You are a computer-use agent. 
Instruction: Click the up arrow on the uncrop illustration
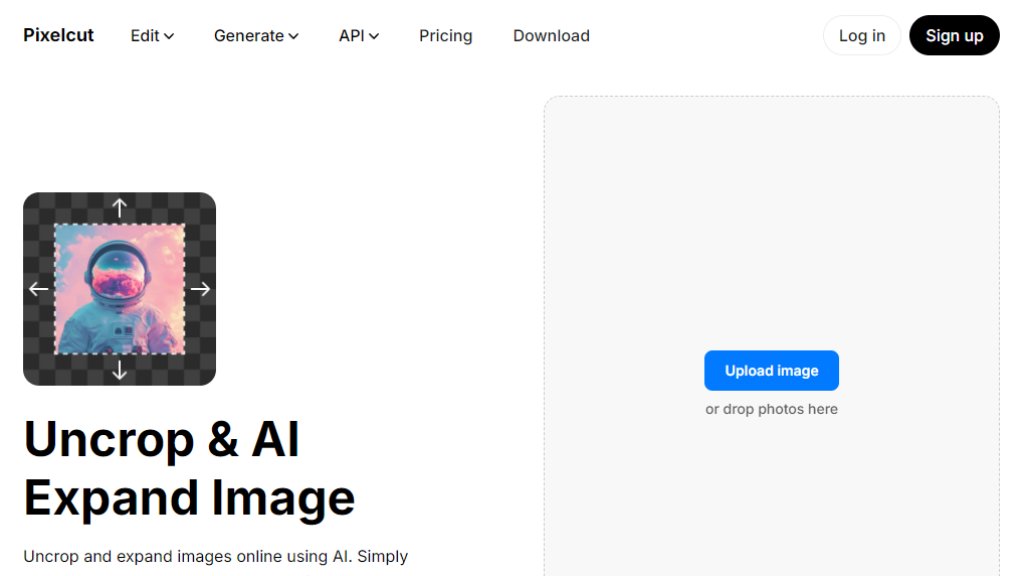119,208
